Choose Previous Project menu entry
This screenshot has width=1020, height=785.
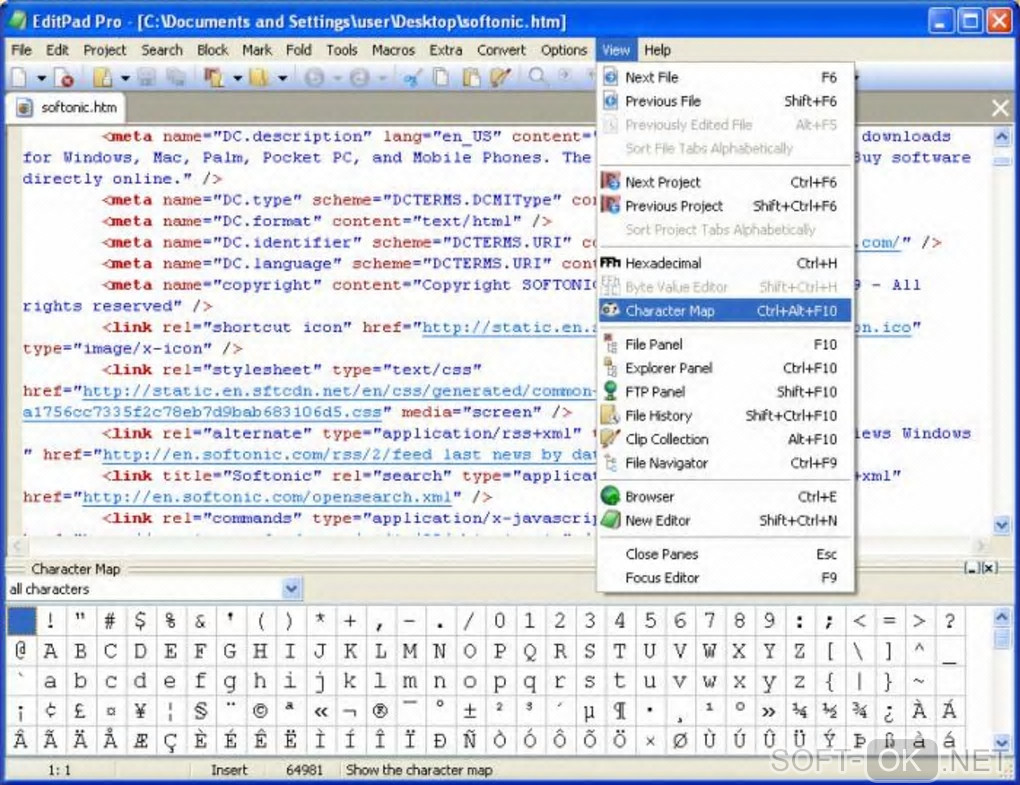pos(725,206)
